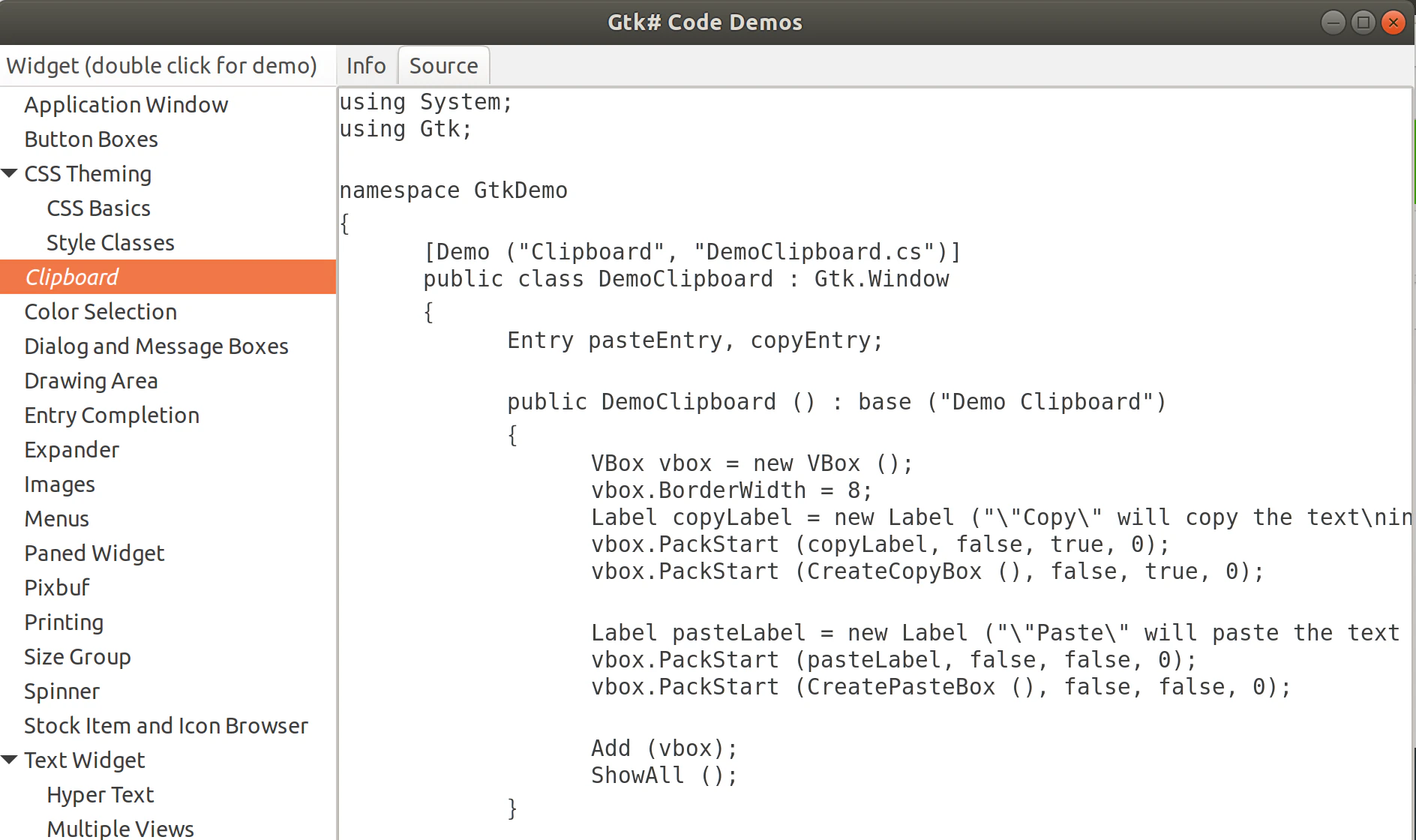Click the 'namespace GtkDemo' source line

pyautogui.click(x=453, y=190)
